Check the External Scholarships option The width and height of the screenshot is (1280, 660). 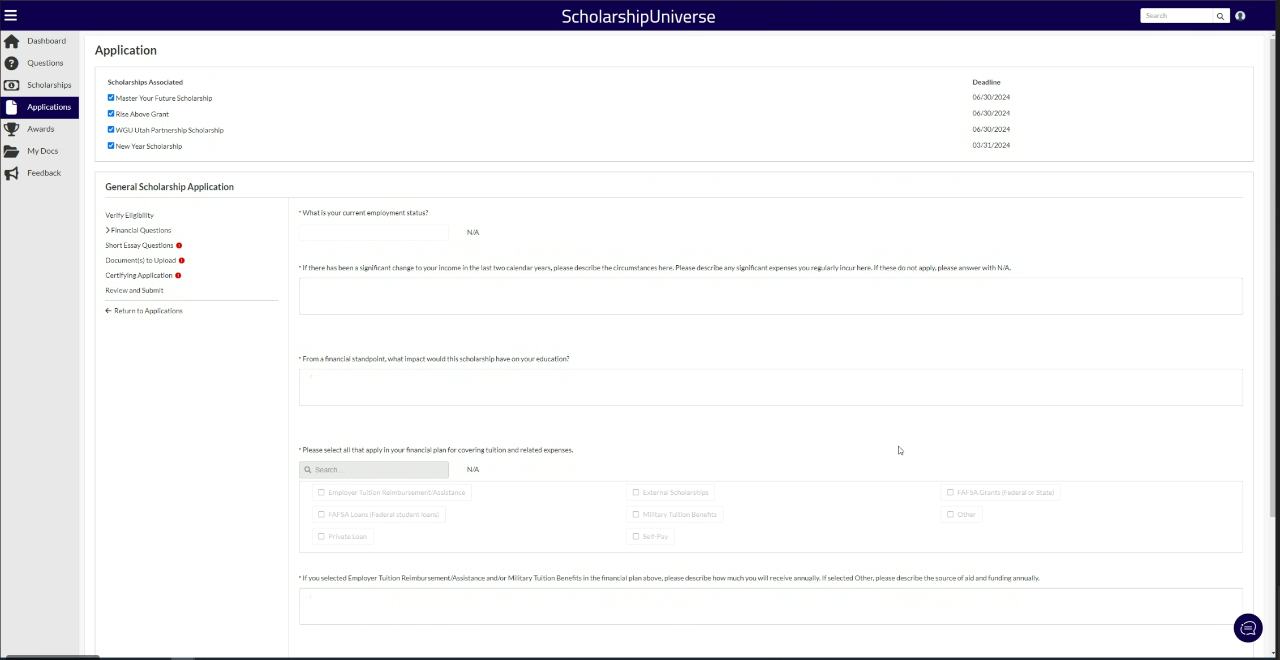636,492
